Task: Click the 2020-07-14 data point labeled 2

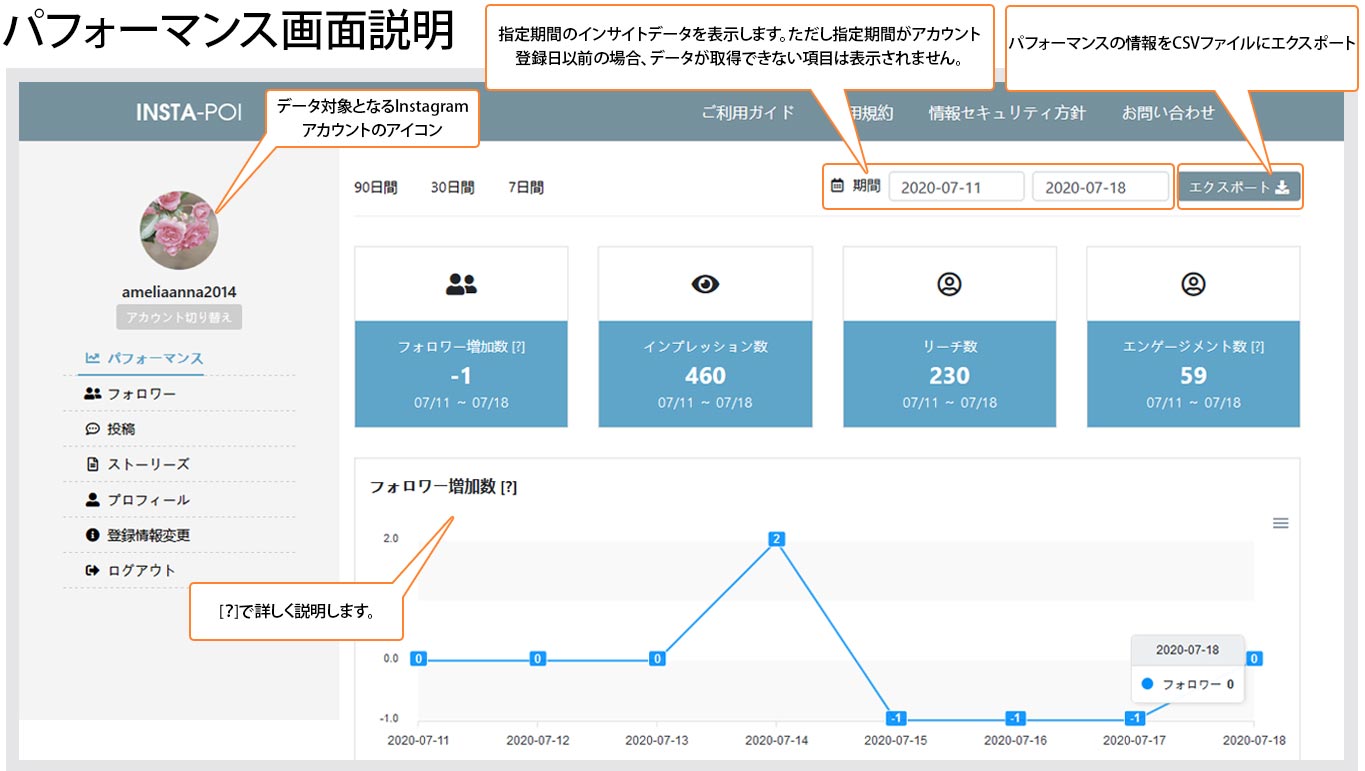Action: coord(775,539)
